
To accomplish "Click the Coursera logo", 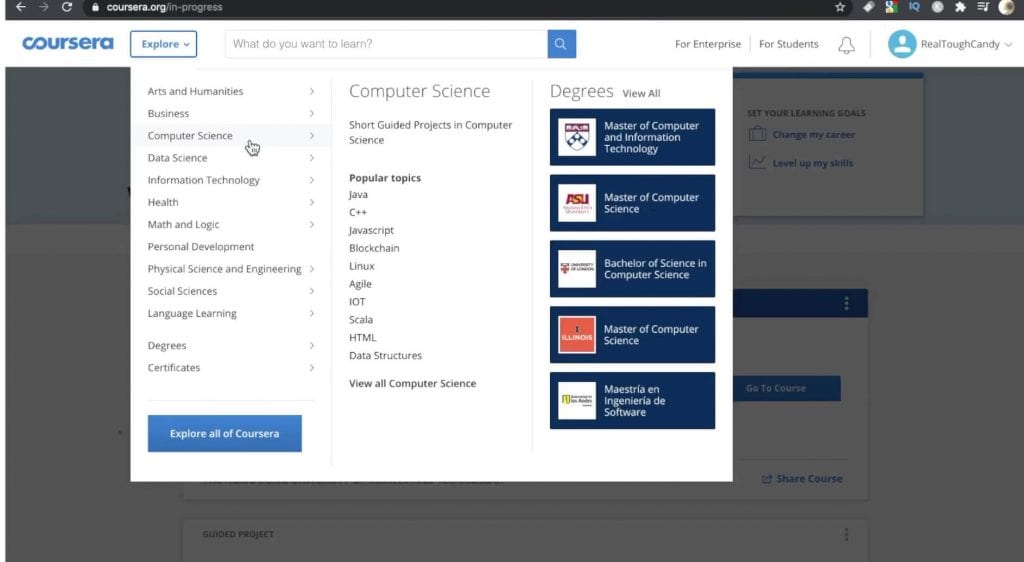I will (x=68, y=43).
